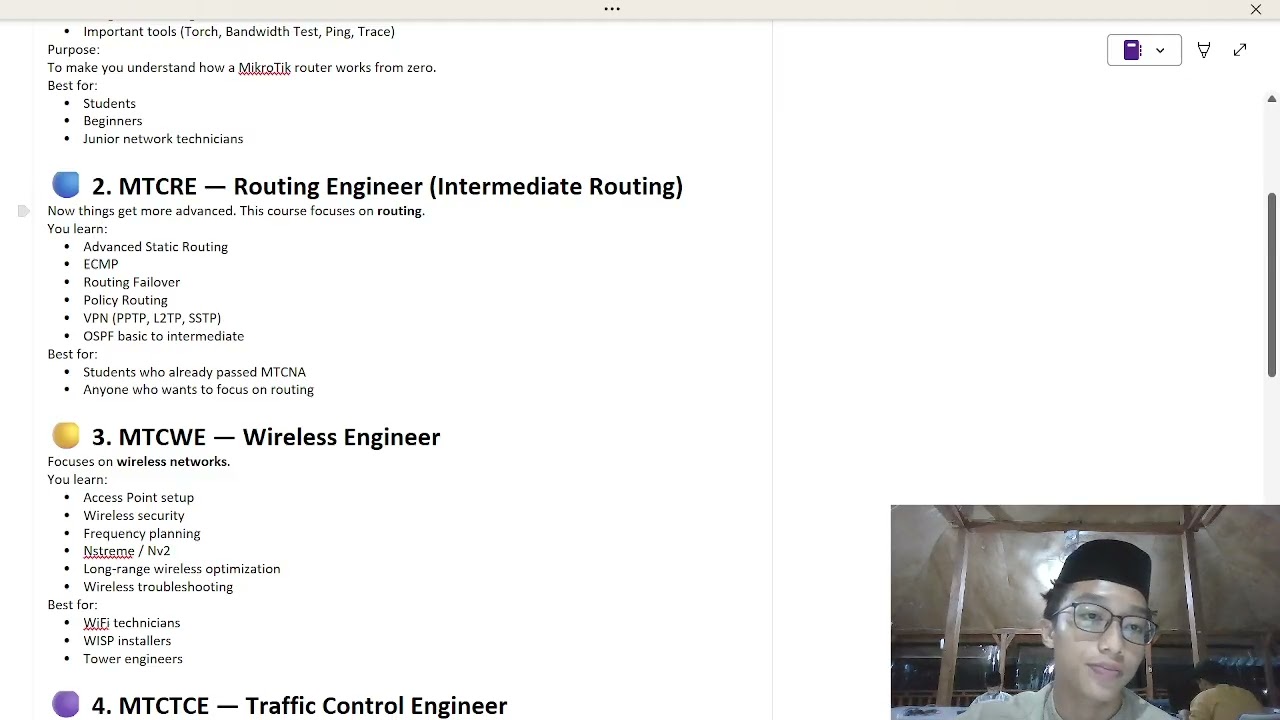The width and height of the screenshot is (1280, 720).
Task: Click 'Students who already passed MTCNA'
Action: point(194,372)
